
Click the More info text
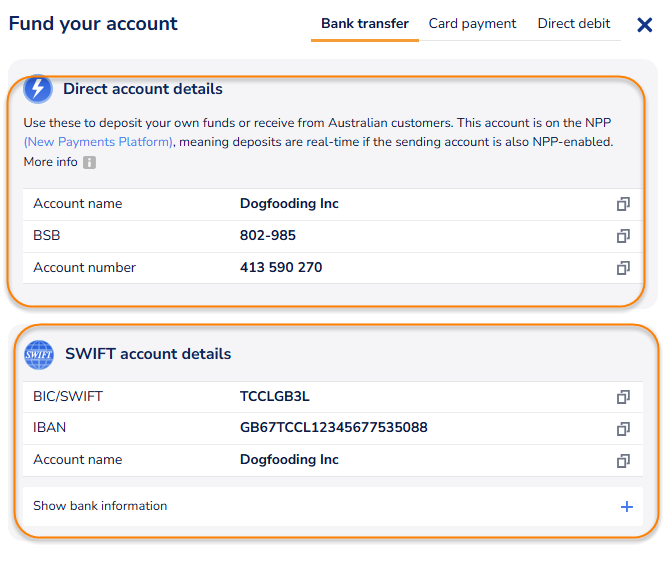(50, 162)
